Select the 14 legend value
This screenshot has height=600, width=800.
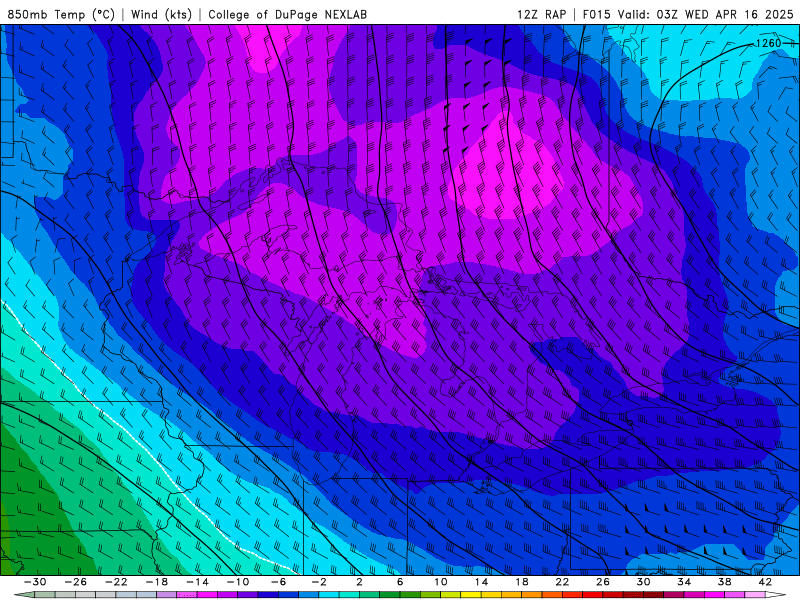(481, 582)
